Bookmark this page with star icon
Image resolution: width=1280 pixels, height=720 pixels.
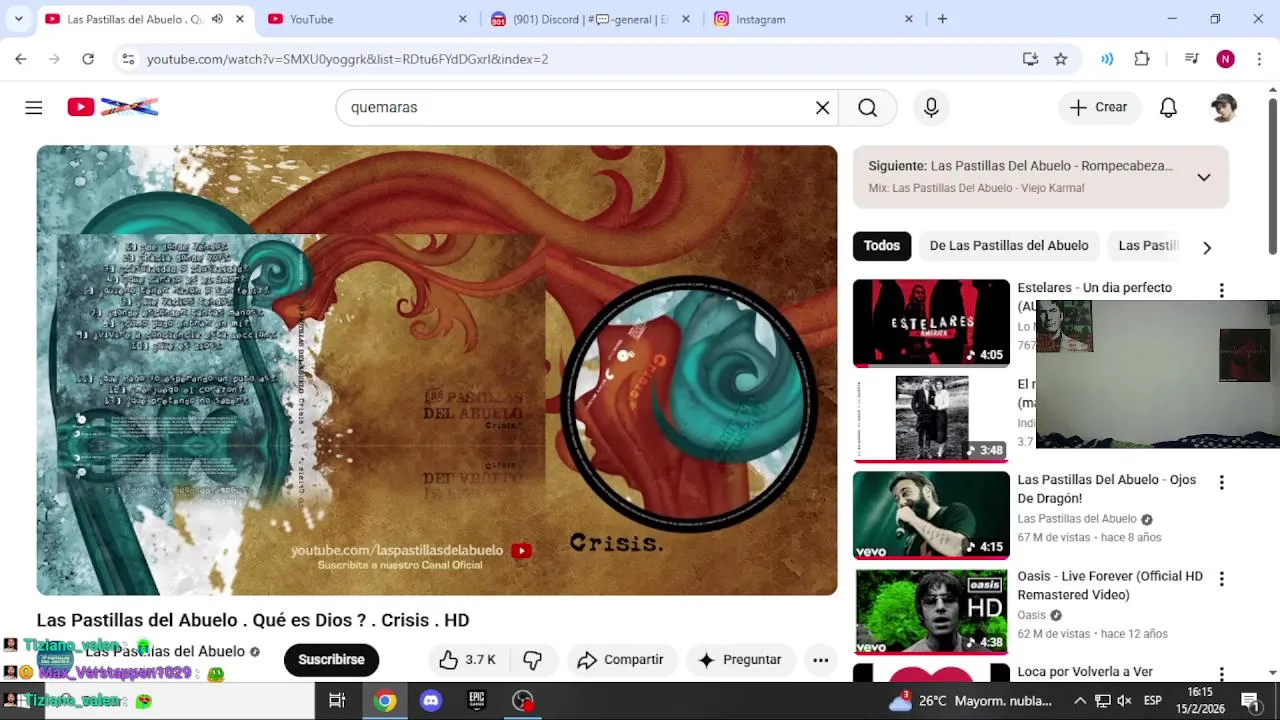click(1061, 59)
